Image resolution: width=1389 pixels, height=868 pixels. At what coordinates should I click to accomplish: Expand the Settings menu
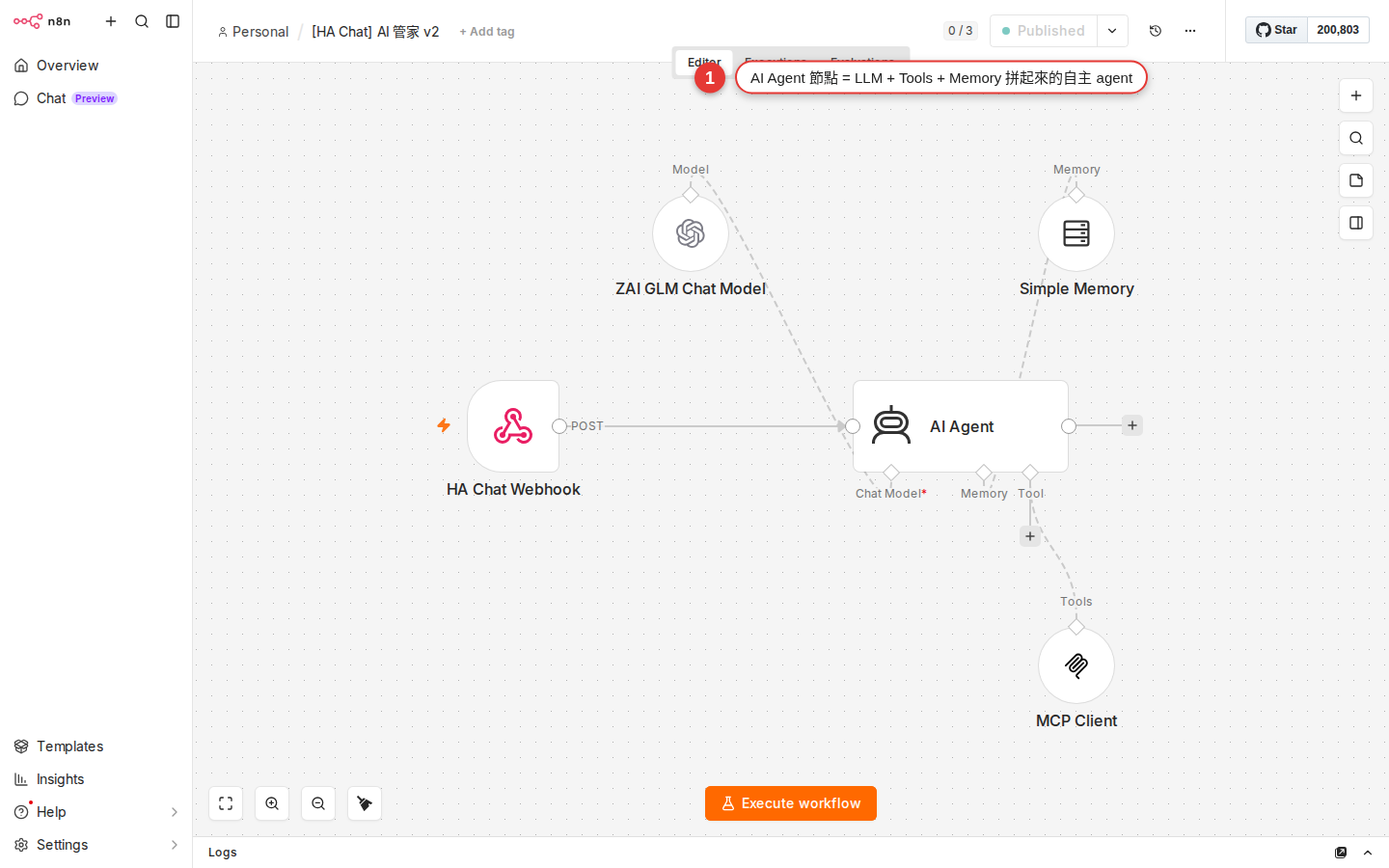[95, 845]
